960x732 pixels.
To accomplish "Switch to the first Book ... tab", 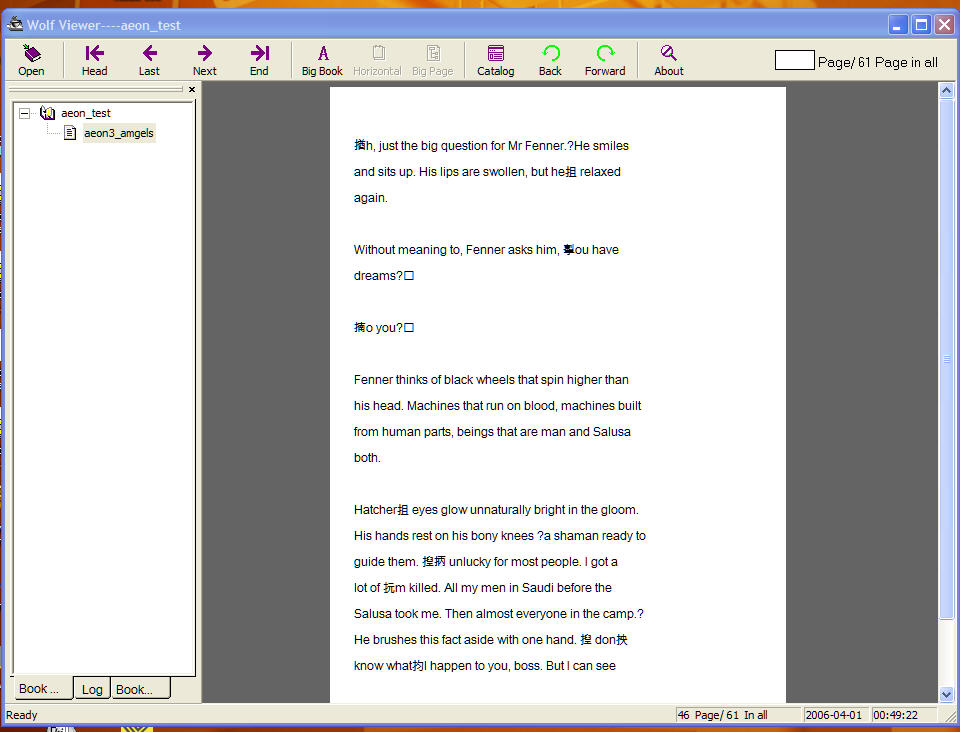I will [42, 689].
